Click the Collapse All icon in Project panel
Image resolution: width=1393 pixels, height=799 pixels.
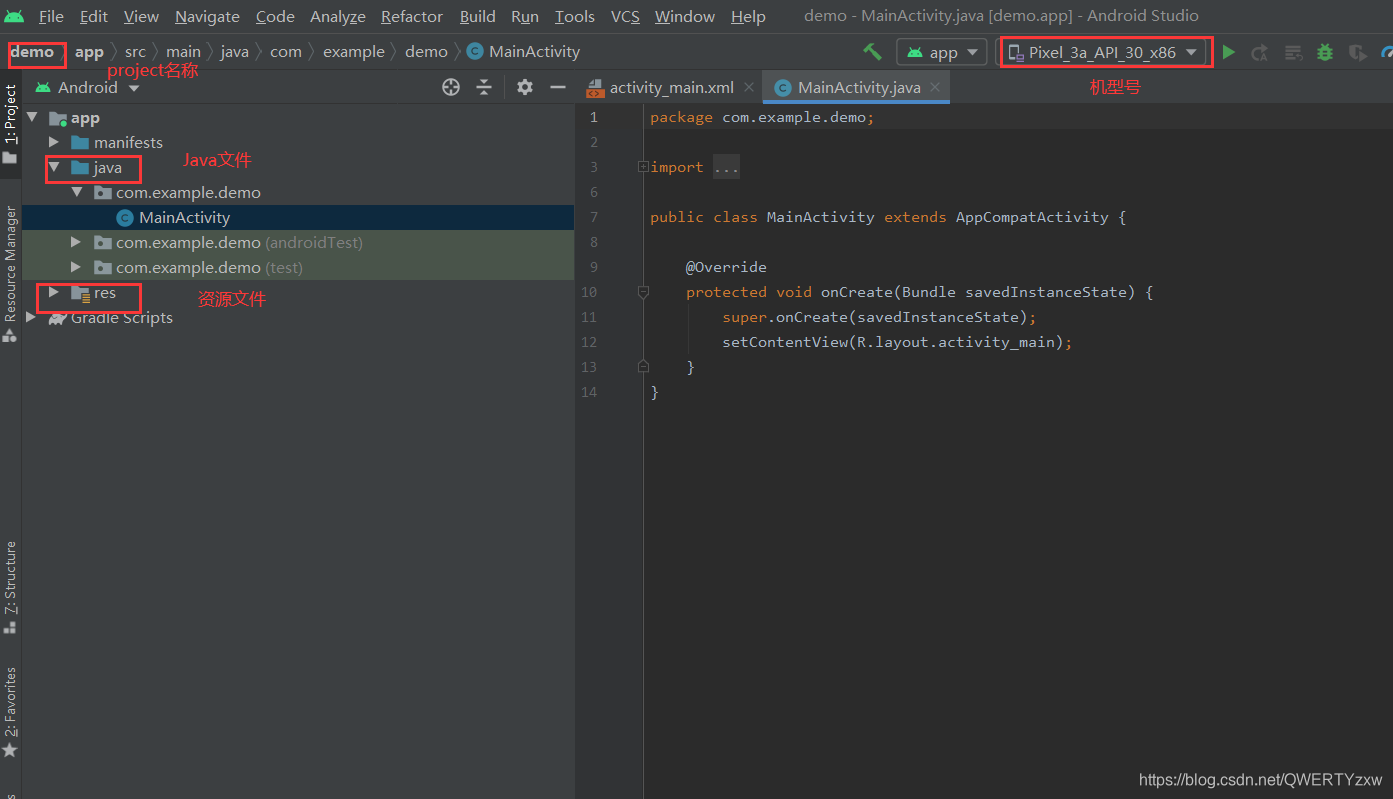click(x=484, y=88)
